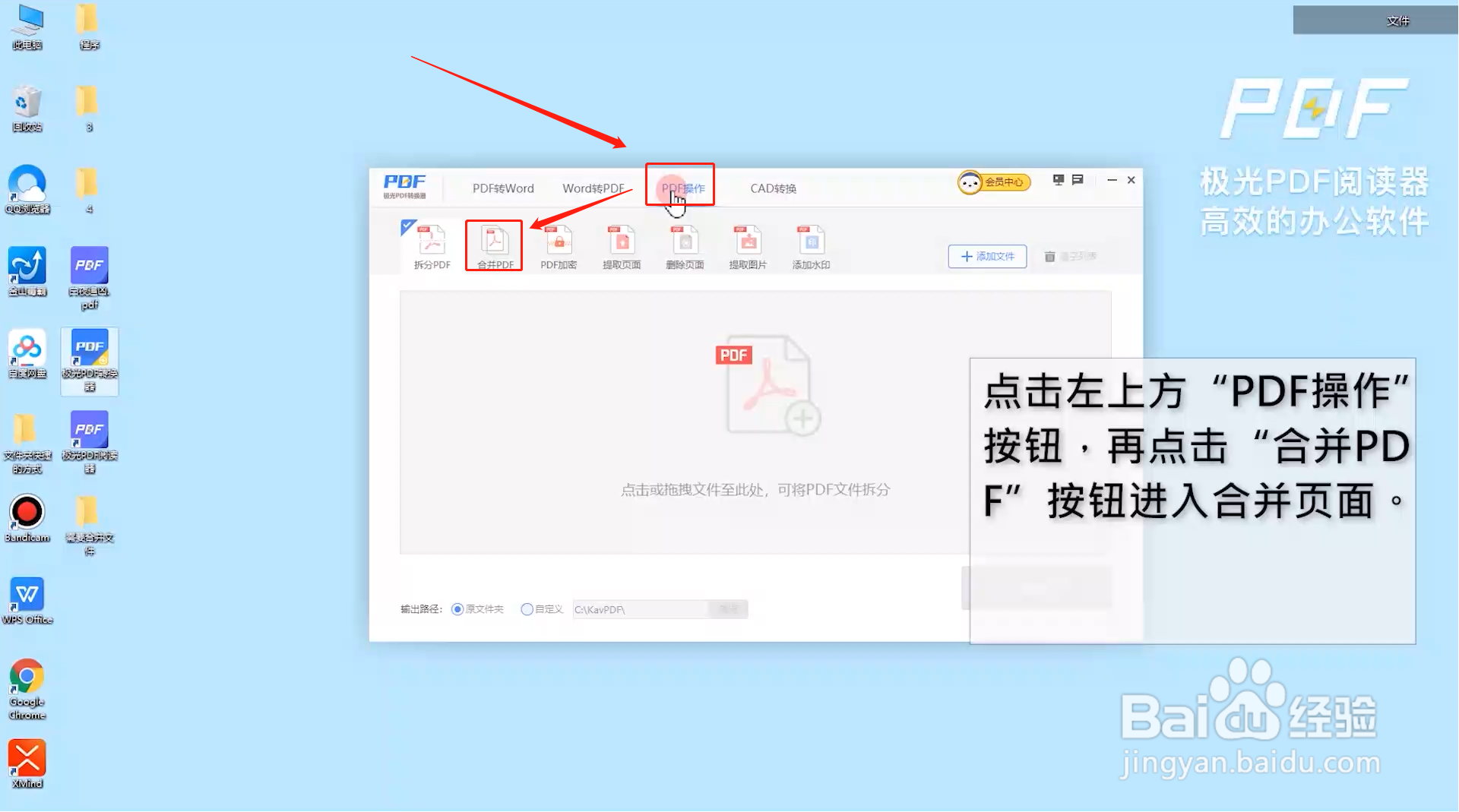
Task: Select the 文件夹快捷的方式 folder icon
Action: click(x=27, y=444)
